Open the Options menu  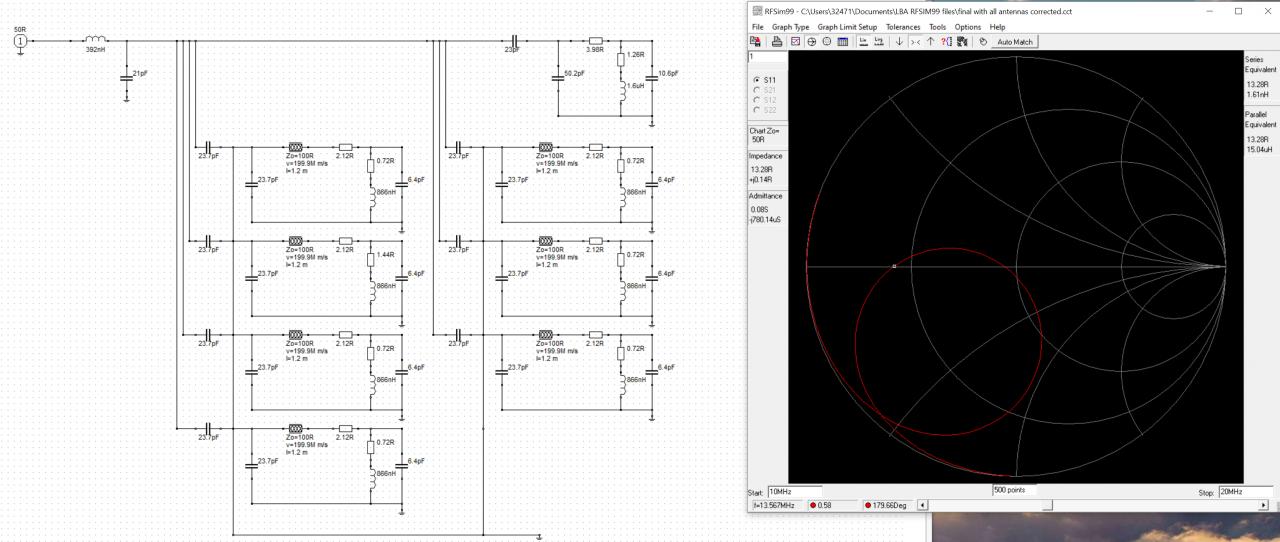[x=968, y=27]
